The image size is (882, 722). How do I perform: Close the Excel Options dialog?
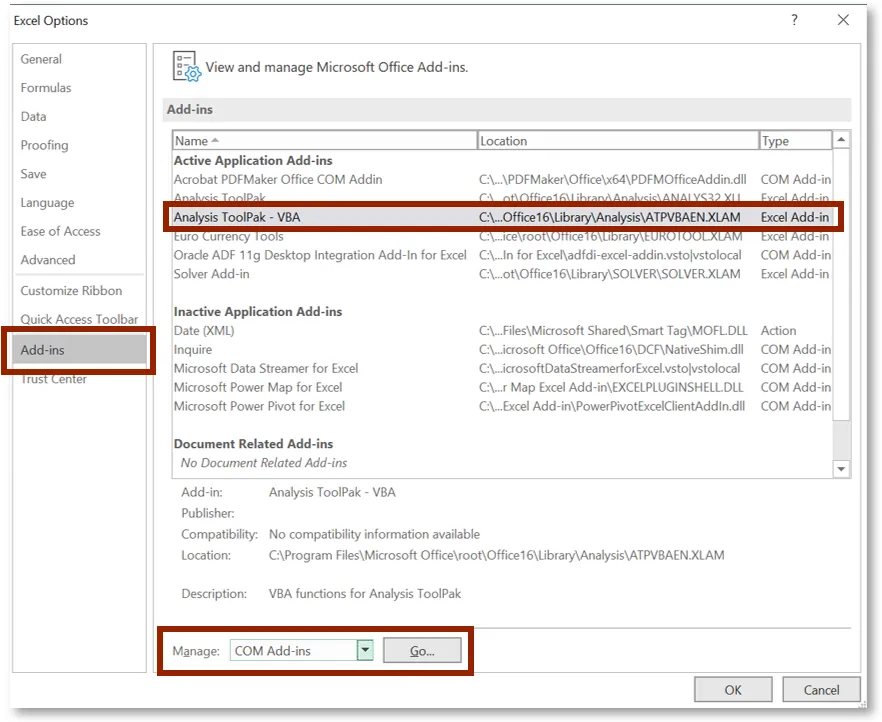click(846, 21)
